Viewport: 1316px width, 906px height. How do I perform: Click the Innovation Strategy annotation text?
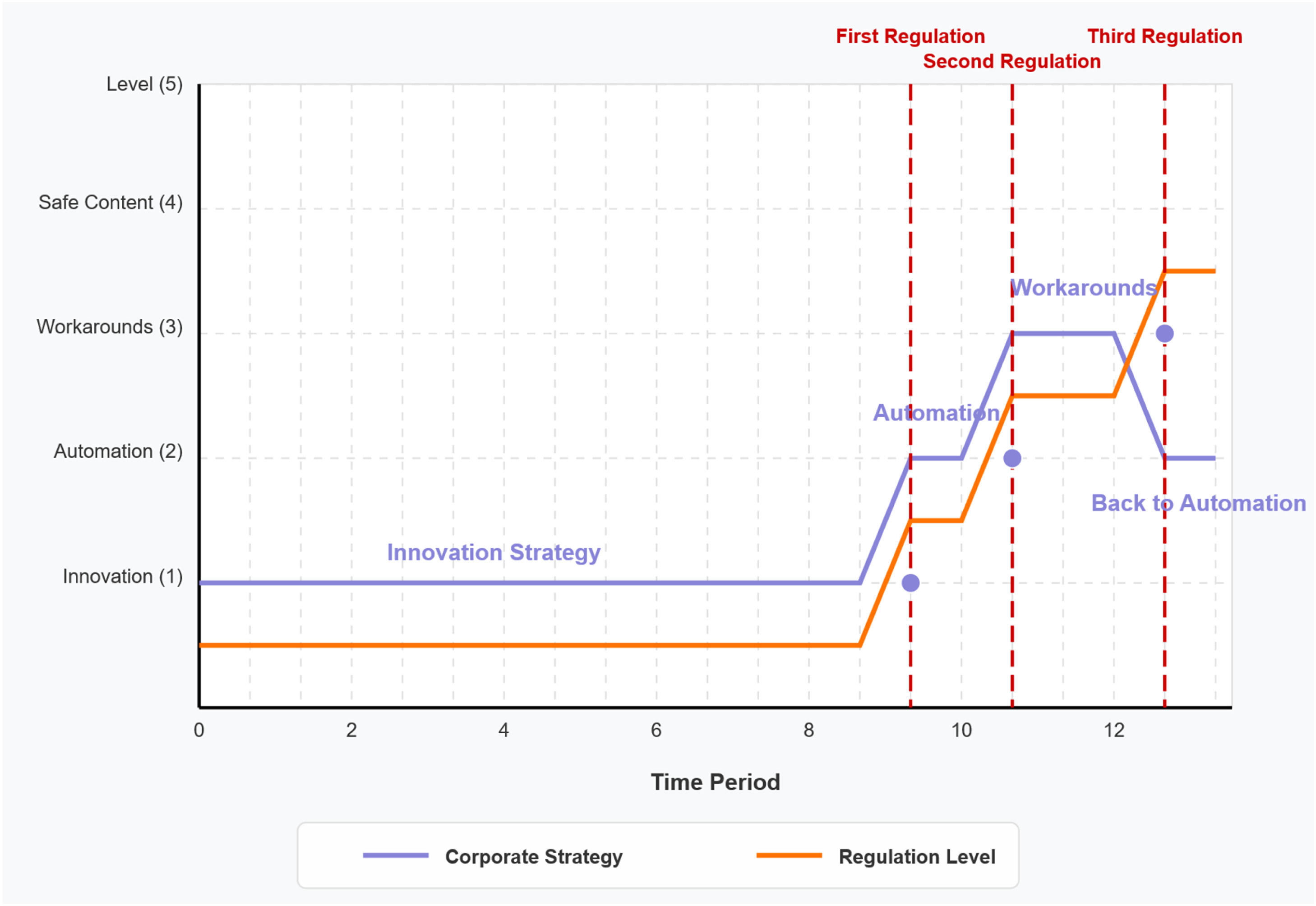494,552
